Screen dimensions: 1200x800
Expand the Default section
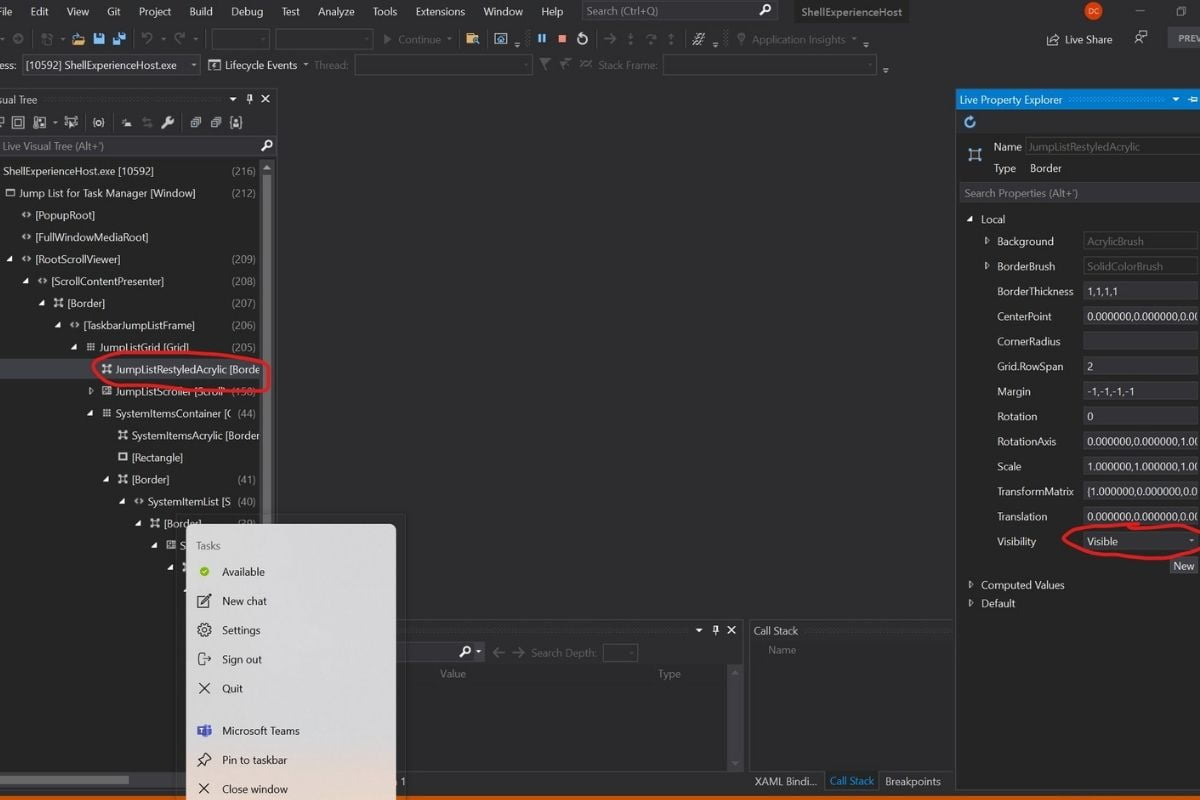970,603
